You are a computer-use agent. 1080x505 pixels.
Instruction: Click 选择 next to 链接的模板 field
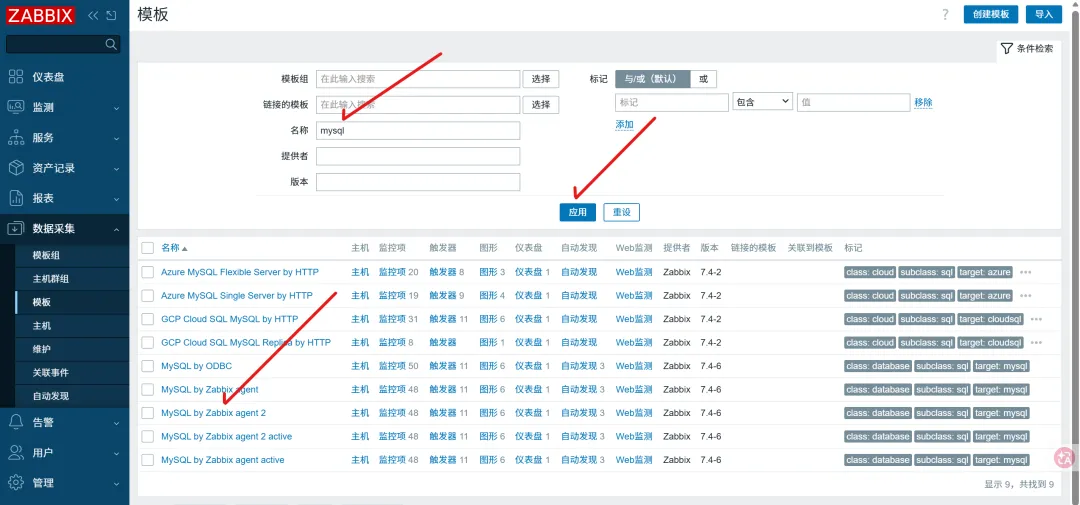(541, 105)
